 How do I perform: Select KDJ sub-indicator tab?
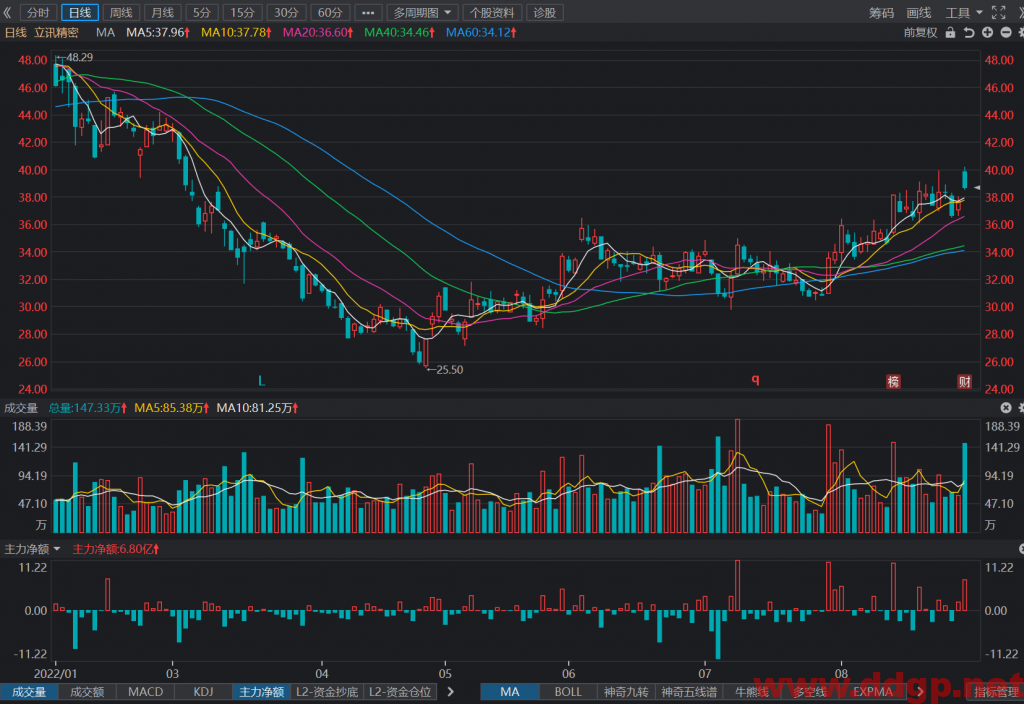[203, 692]
